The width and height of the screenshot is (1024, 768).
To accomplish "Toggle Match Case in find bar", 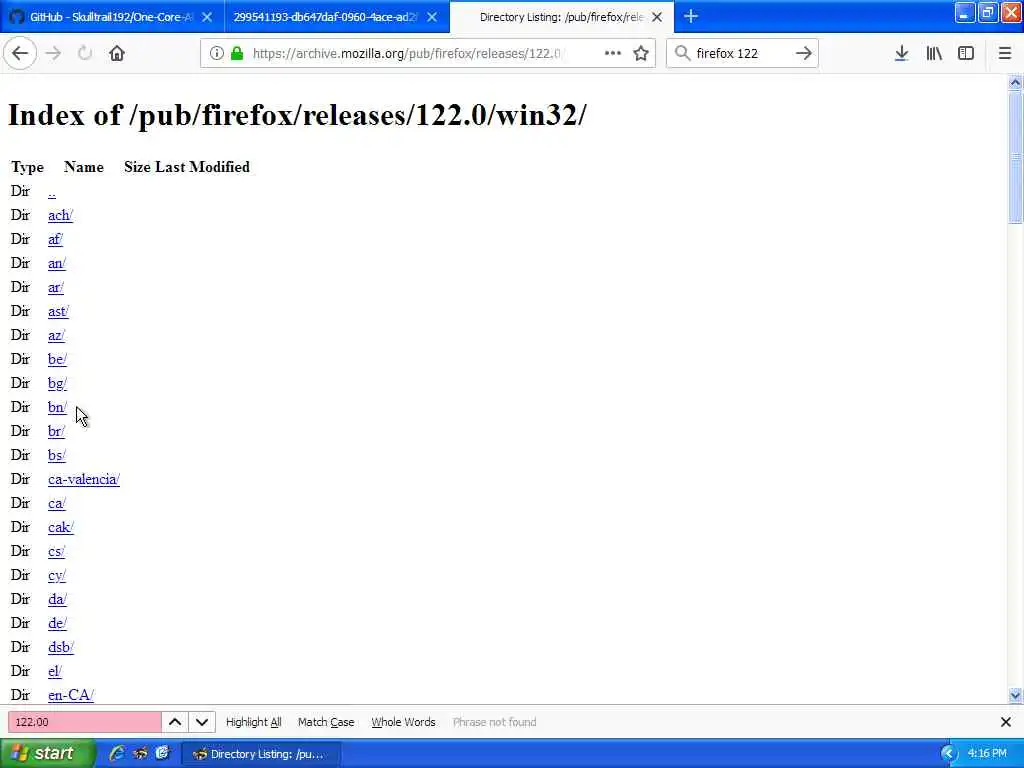I will click(326, 722).
